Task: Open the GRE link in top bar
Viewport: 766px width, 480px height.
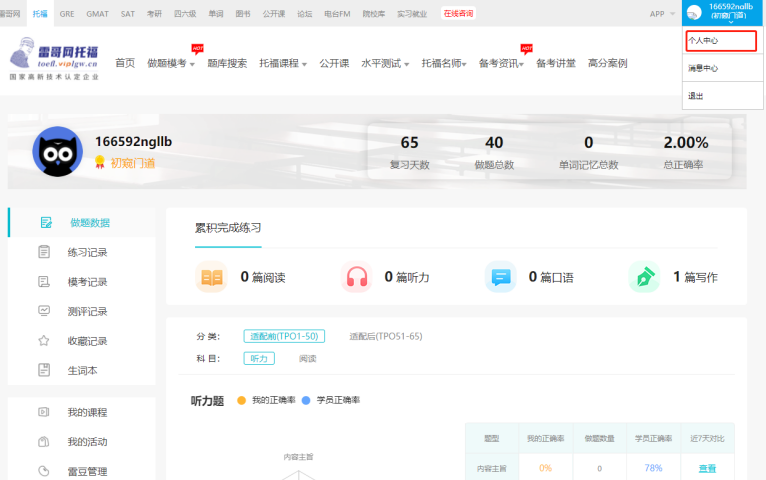Action: coord(67,14)
